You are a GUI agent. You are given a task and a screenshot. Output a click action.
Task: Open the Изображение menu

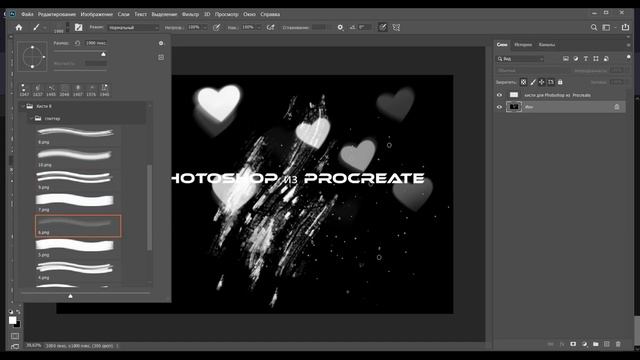point(96,14)
